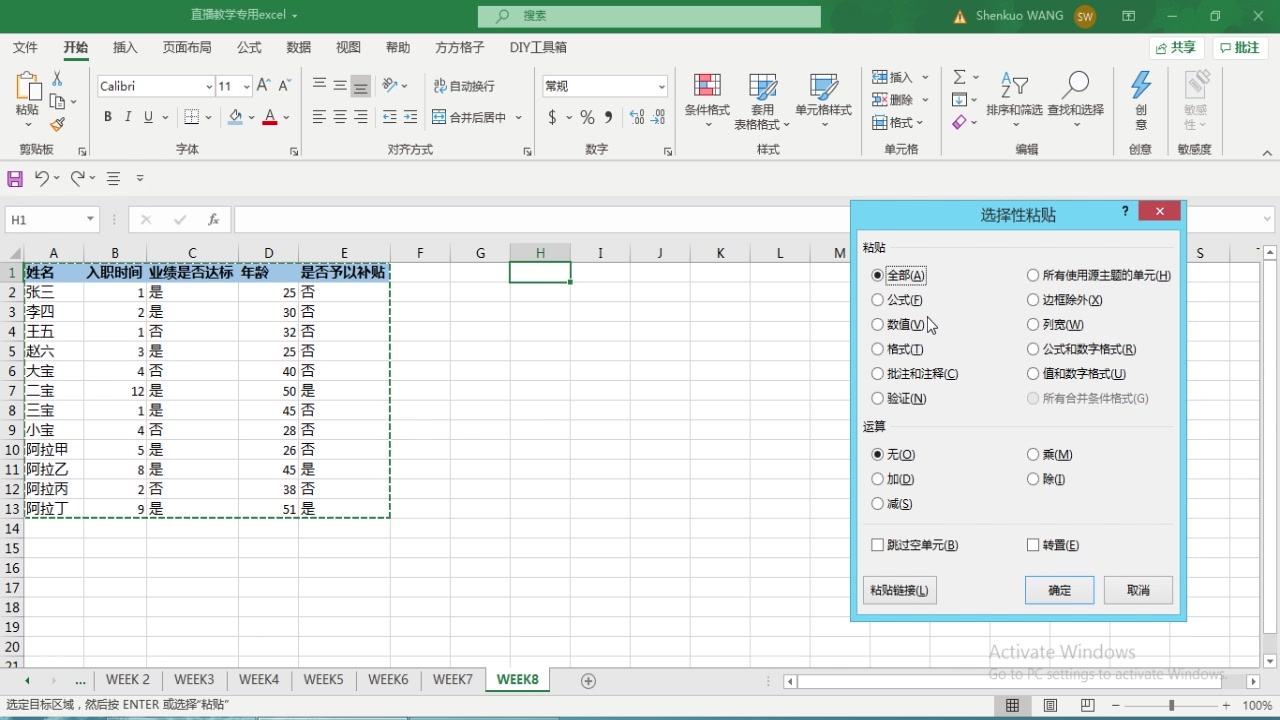1280x720 pixels.
Task: Apply percent style format
Action: (x=587, y=117)
